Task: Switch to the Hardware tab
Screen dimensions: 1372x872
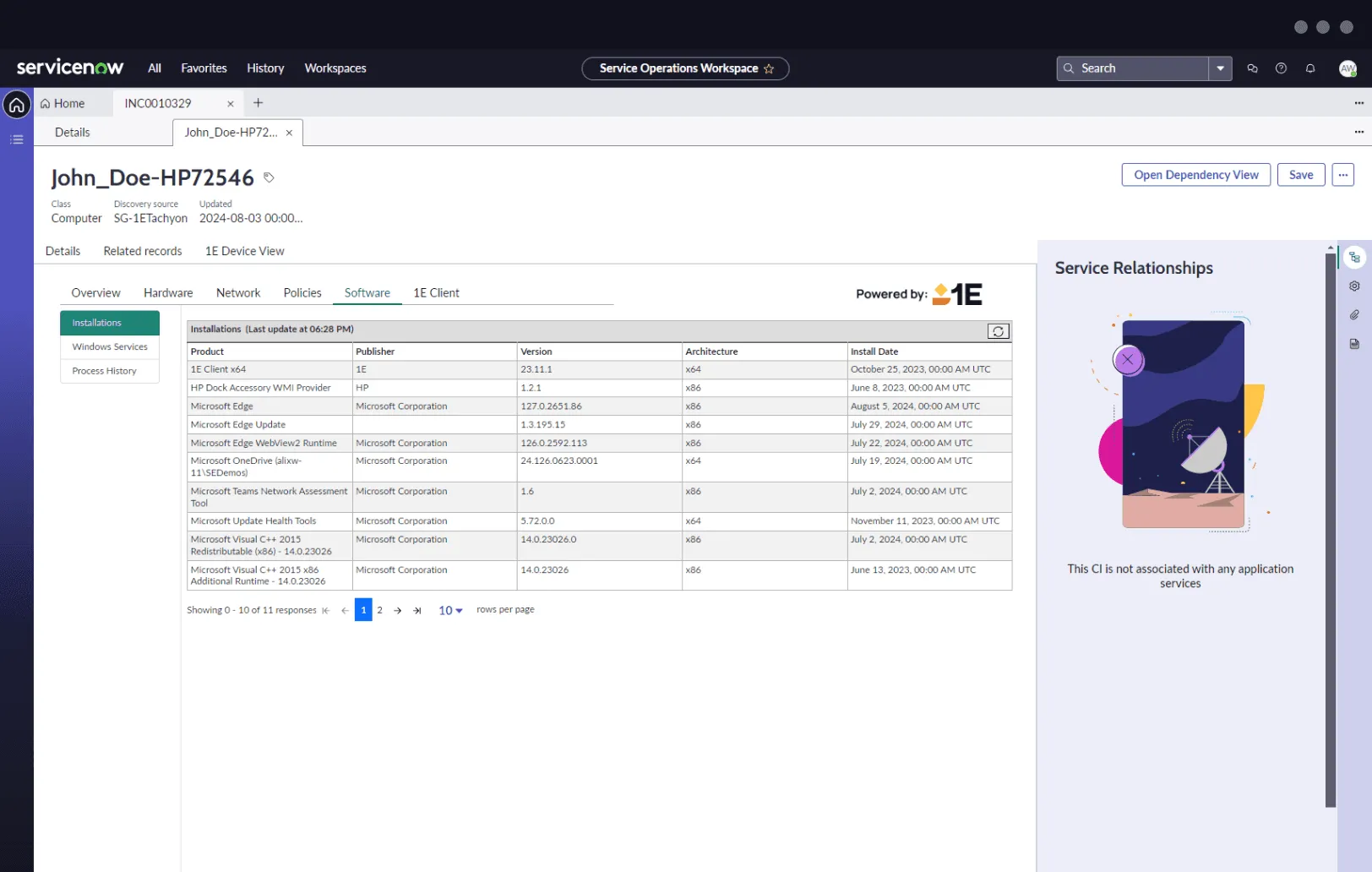Action: pos(167,292)
